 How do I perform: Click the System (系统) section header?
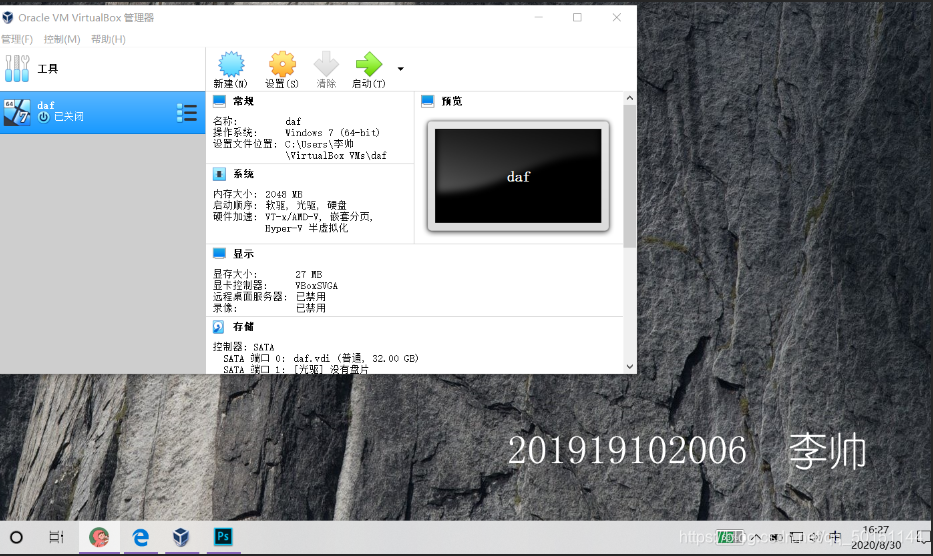pos(243,174)
